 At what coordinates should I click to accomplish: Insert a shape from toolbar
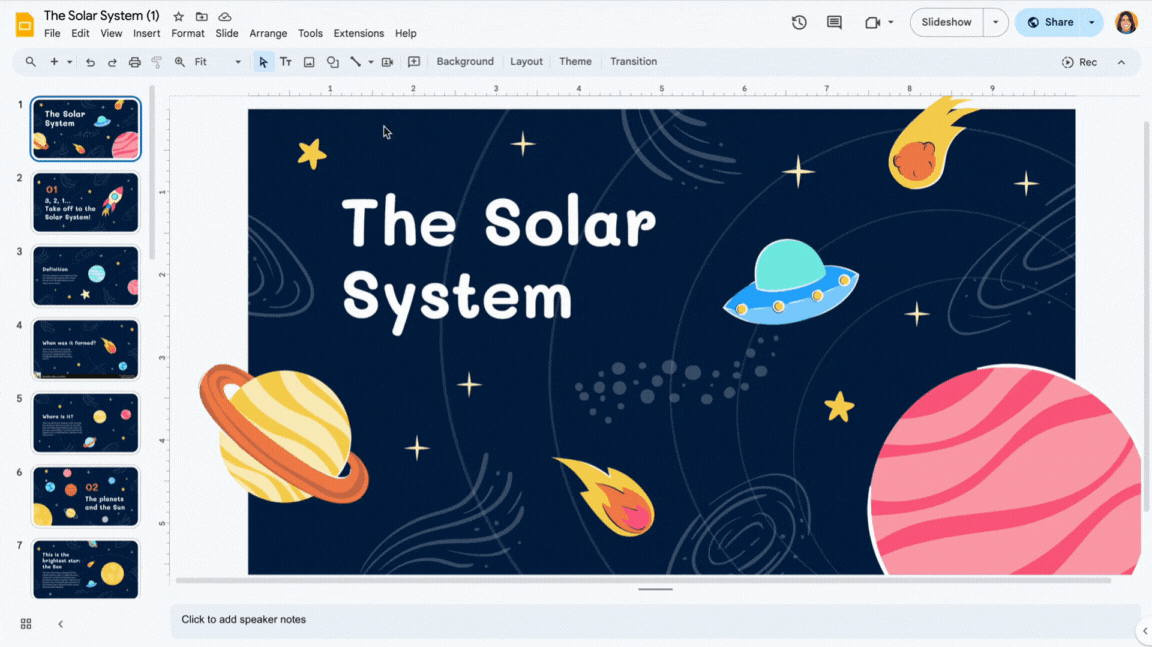pos(332,62)
